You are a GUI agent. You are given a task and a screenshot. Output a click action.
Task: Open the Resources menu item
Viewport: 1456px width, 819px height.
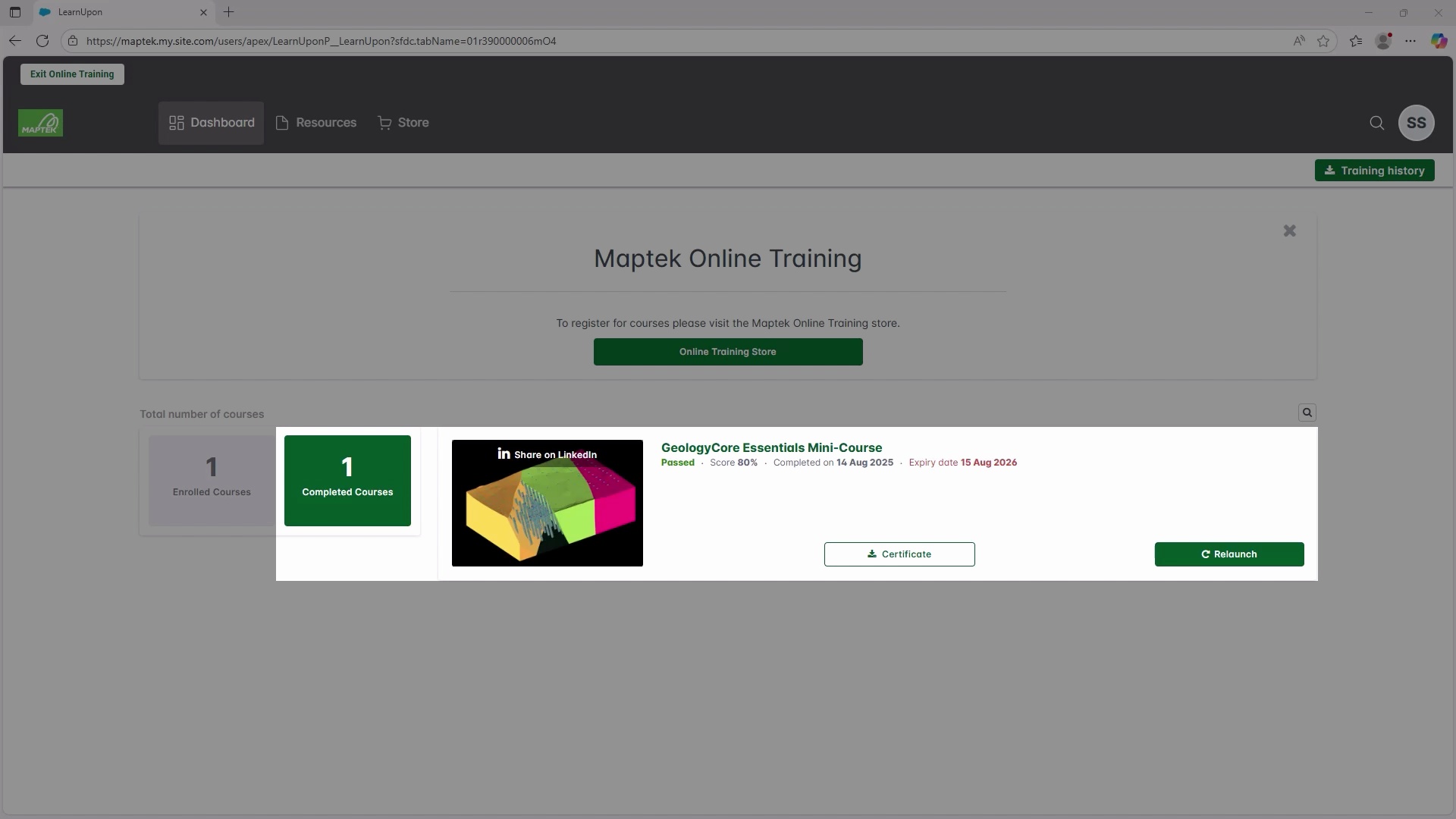pyautogui.click(x=316, y=123)
